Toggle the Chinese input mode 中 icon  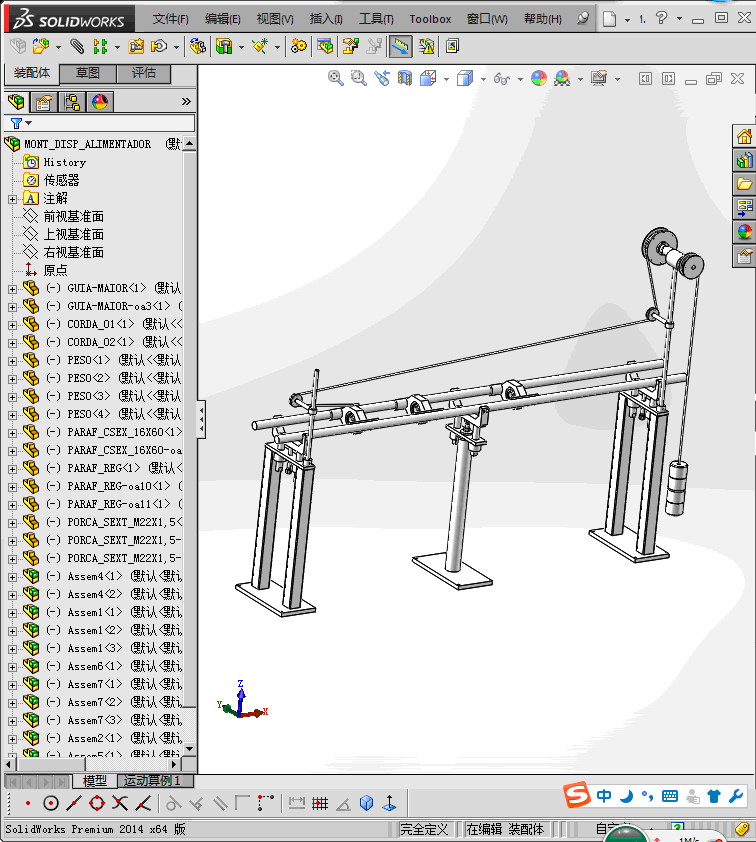click(604, 796)
